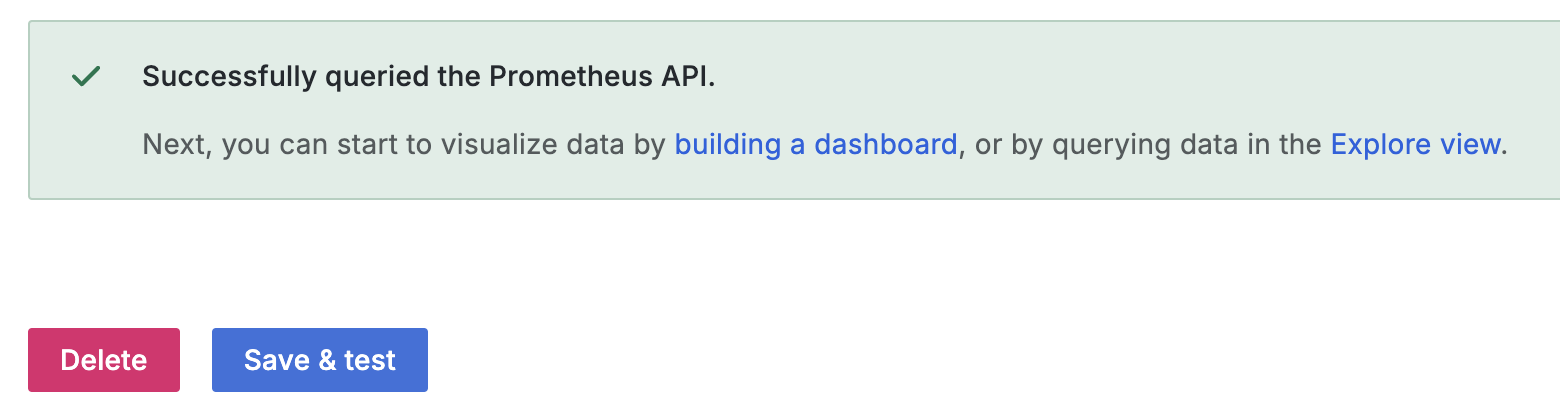Remove the data source using Delete
Screen dimensions: 1560x412
[104, 360]
